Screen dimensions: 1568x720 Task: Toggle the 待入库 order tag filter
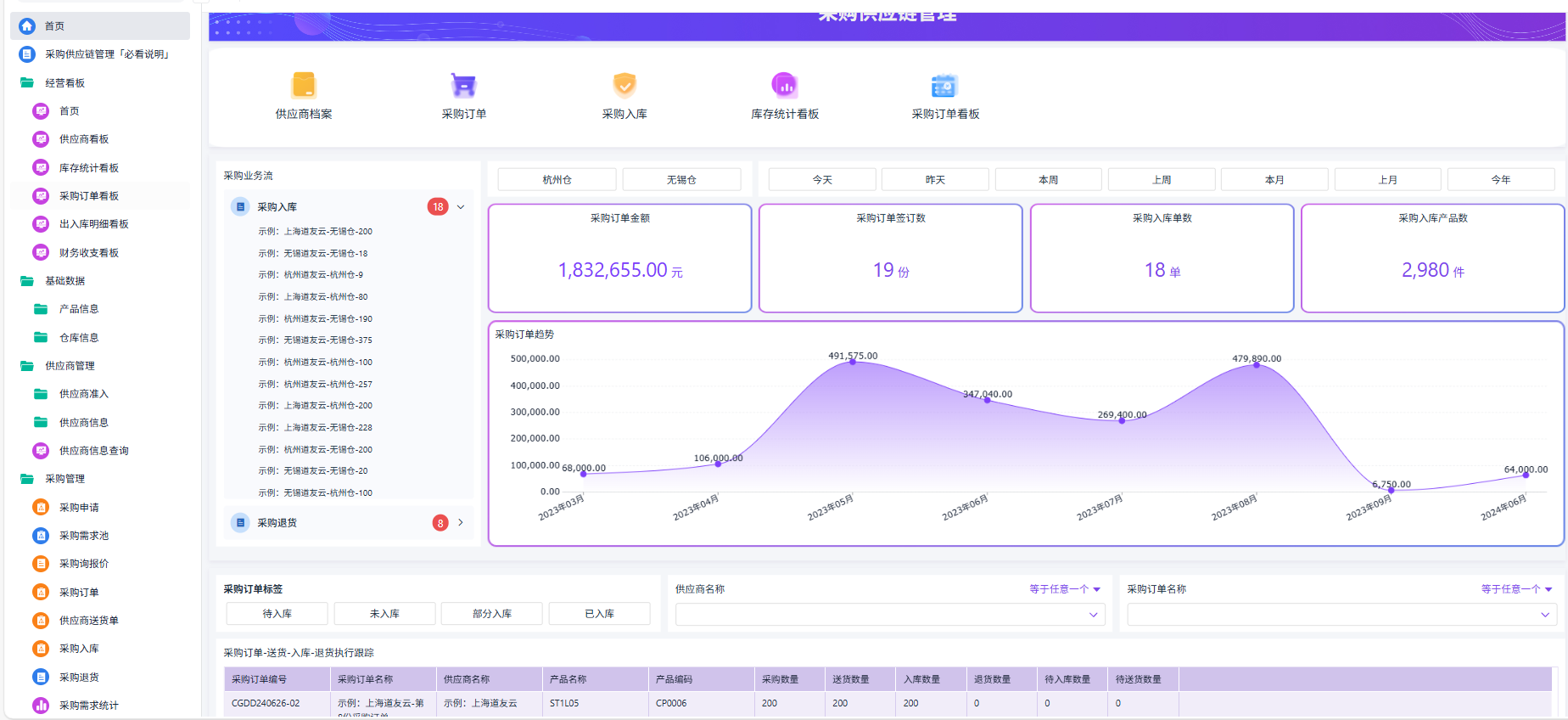(277, 614)
